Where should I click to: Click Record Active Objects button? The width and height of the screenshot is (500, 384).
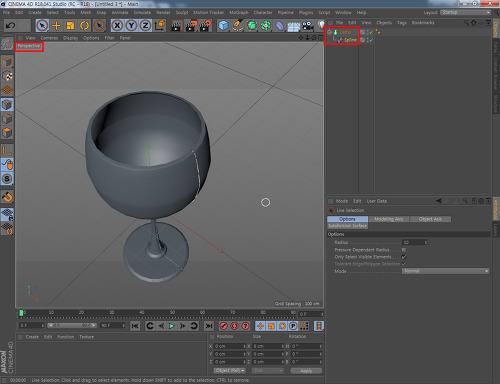pos(224,326)
